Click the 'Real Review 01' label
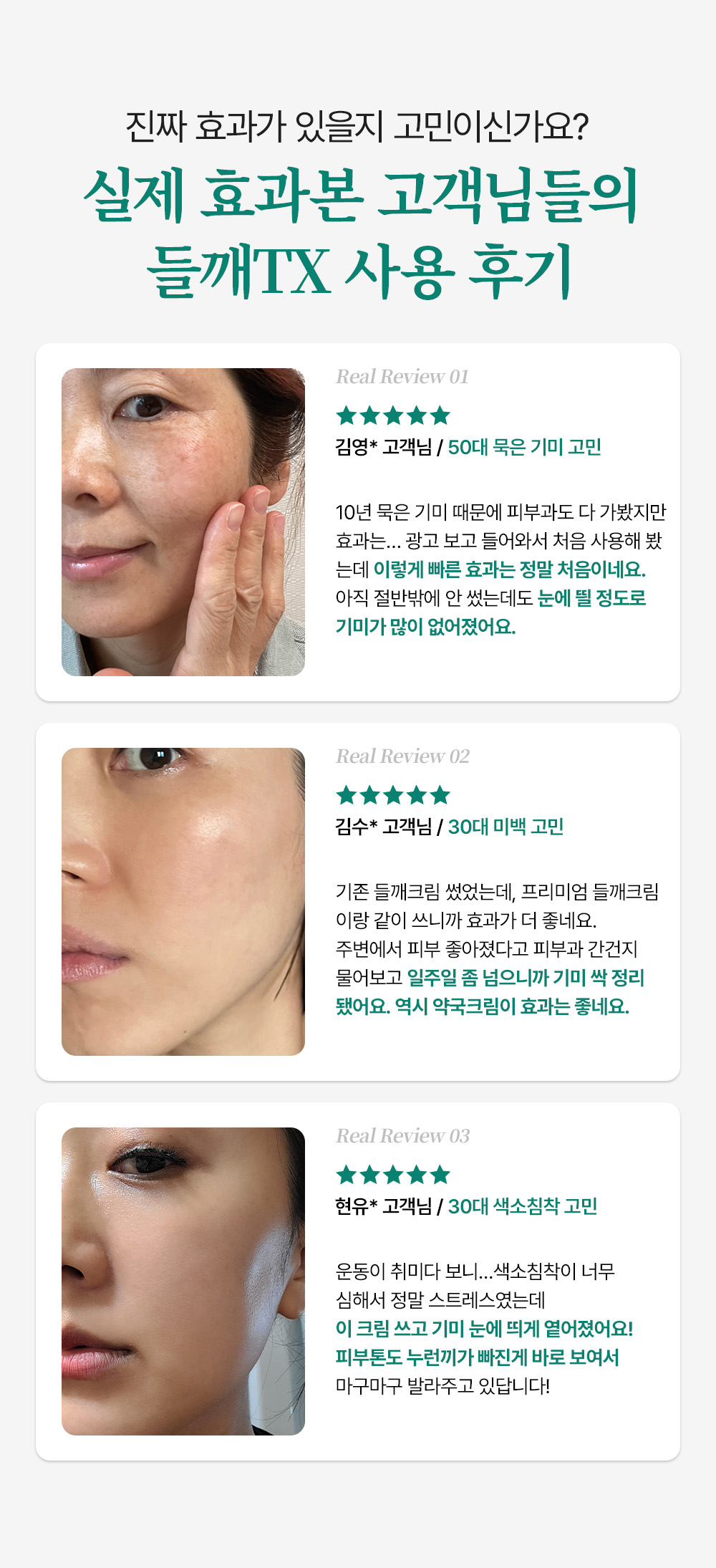Viewport: 716px width, 1568px height. coord(402,377)
